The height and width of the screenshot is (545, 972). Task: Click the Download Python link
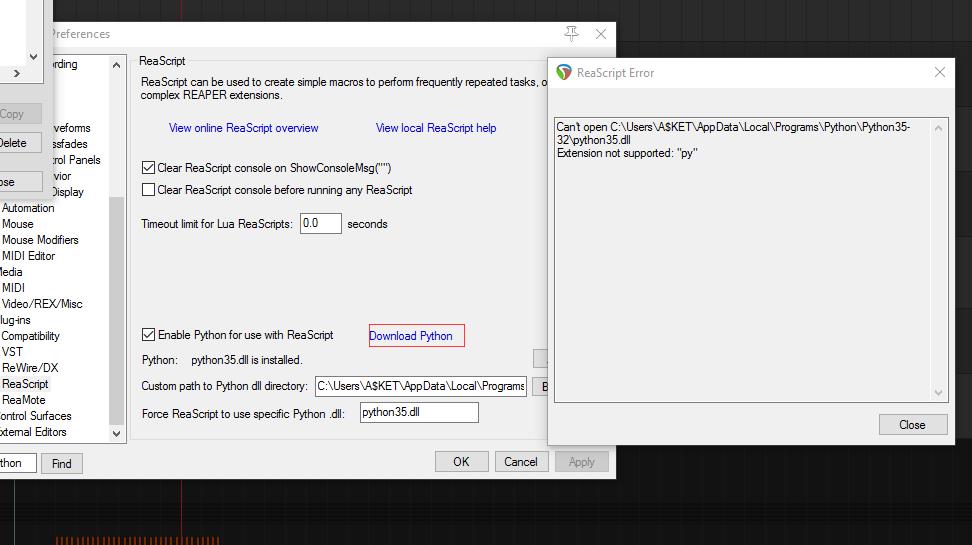pyautogui.click(x=410, y=336)
